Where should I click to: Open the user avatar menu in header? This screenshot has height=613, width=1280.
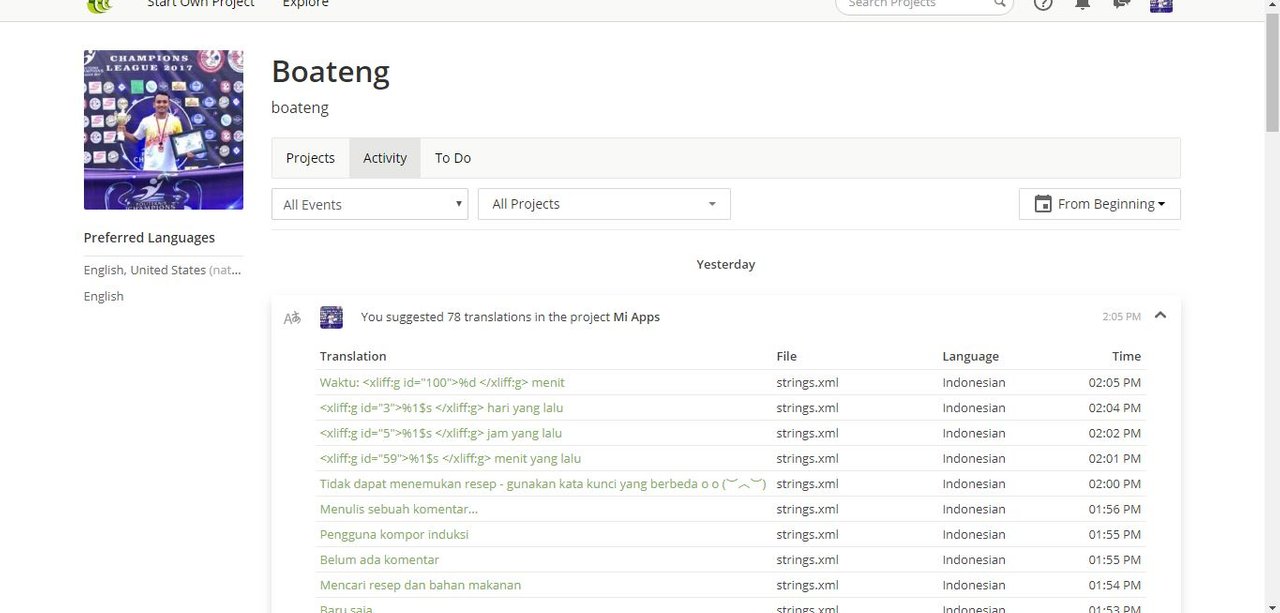[x=1161, y=4]
